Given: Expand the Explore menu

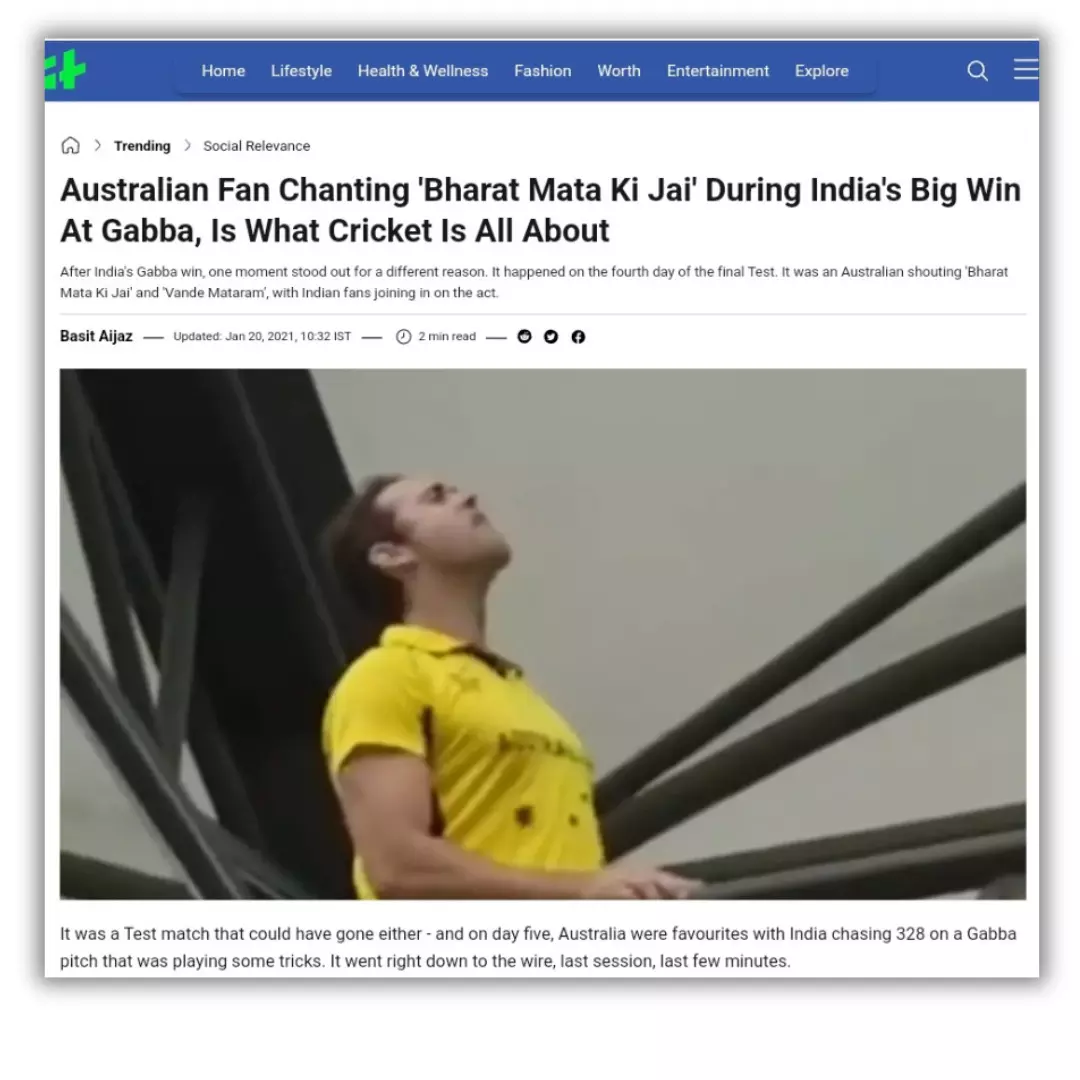Looking at the screenshot, I should [822, 70].
